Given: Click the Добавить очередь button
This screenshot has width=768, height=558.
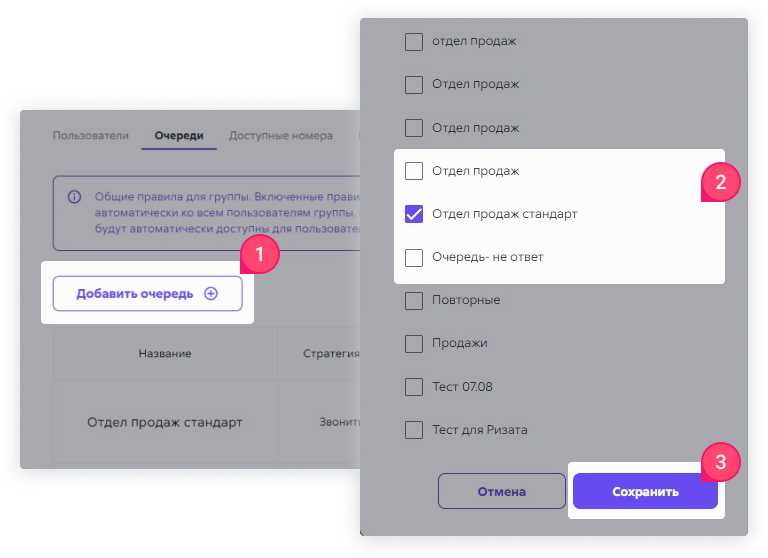Looking at the screenshot, I should pos(147,293).
